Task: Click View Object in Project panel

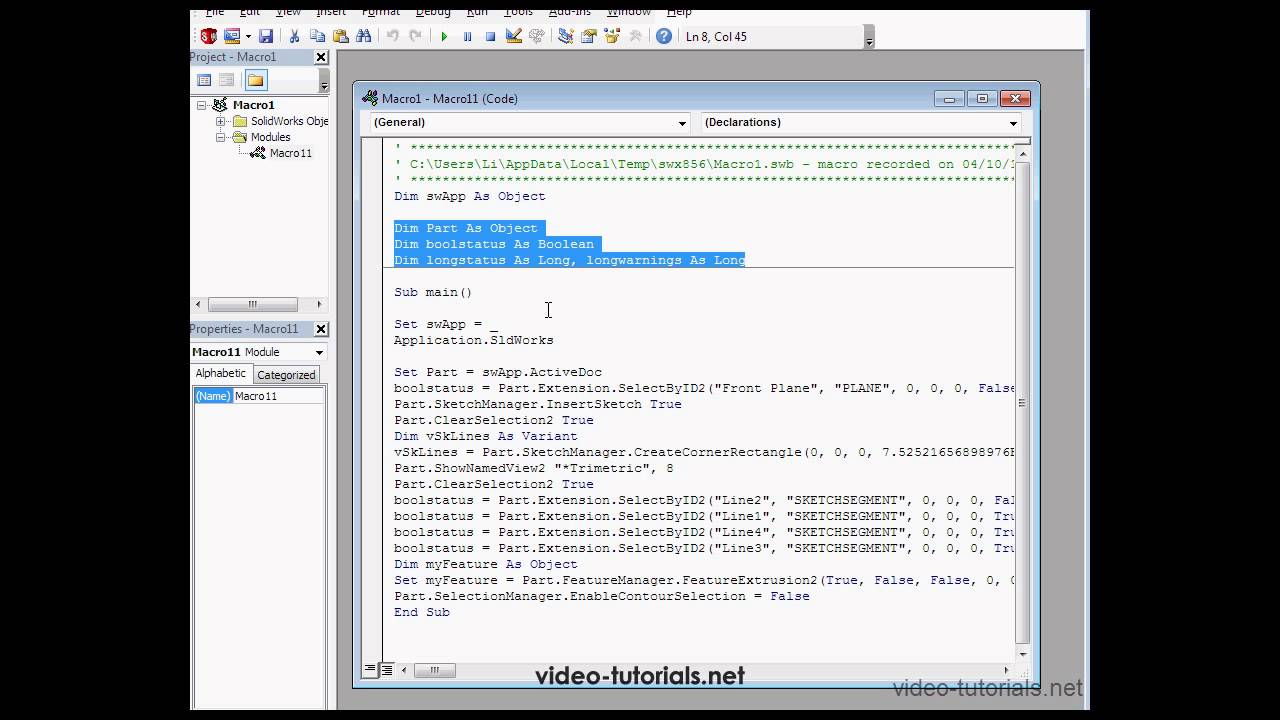Action: click(x=227, y=80)
